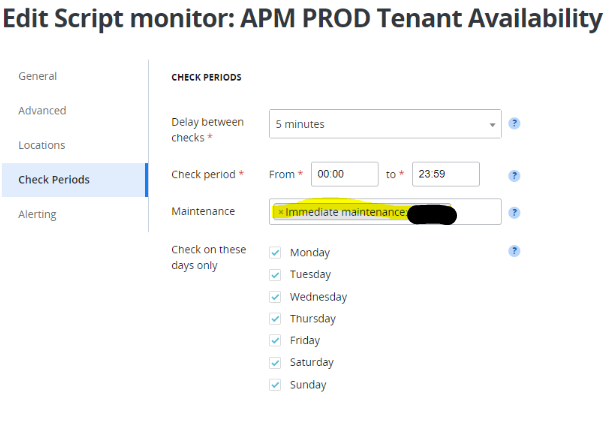Open the Alerting tab

(38, 214)
